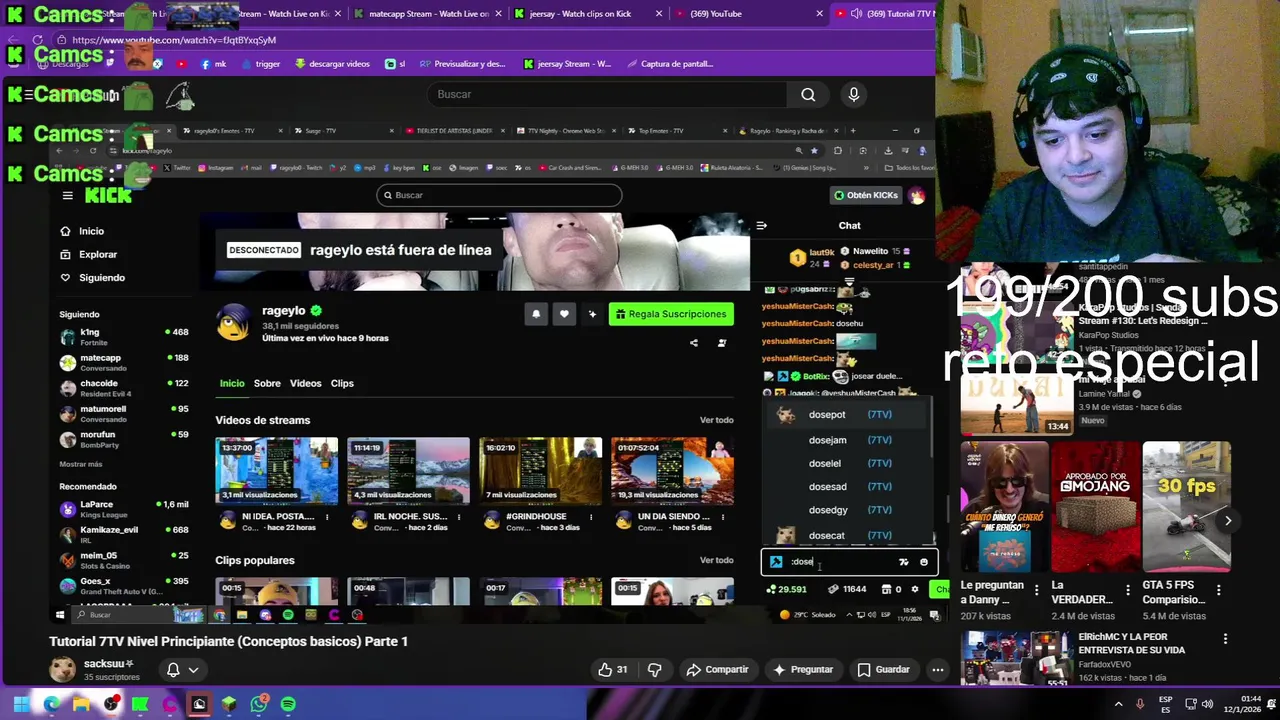
Task: Open Microsoft Edge from taskbar
Action: coord(51,704)
